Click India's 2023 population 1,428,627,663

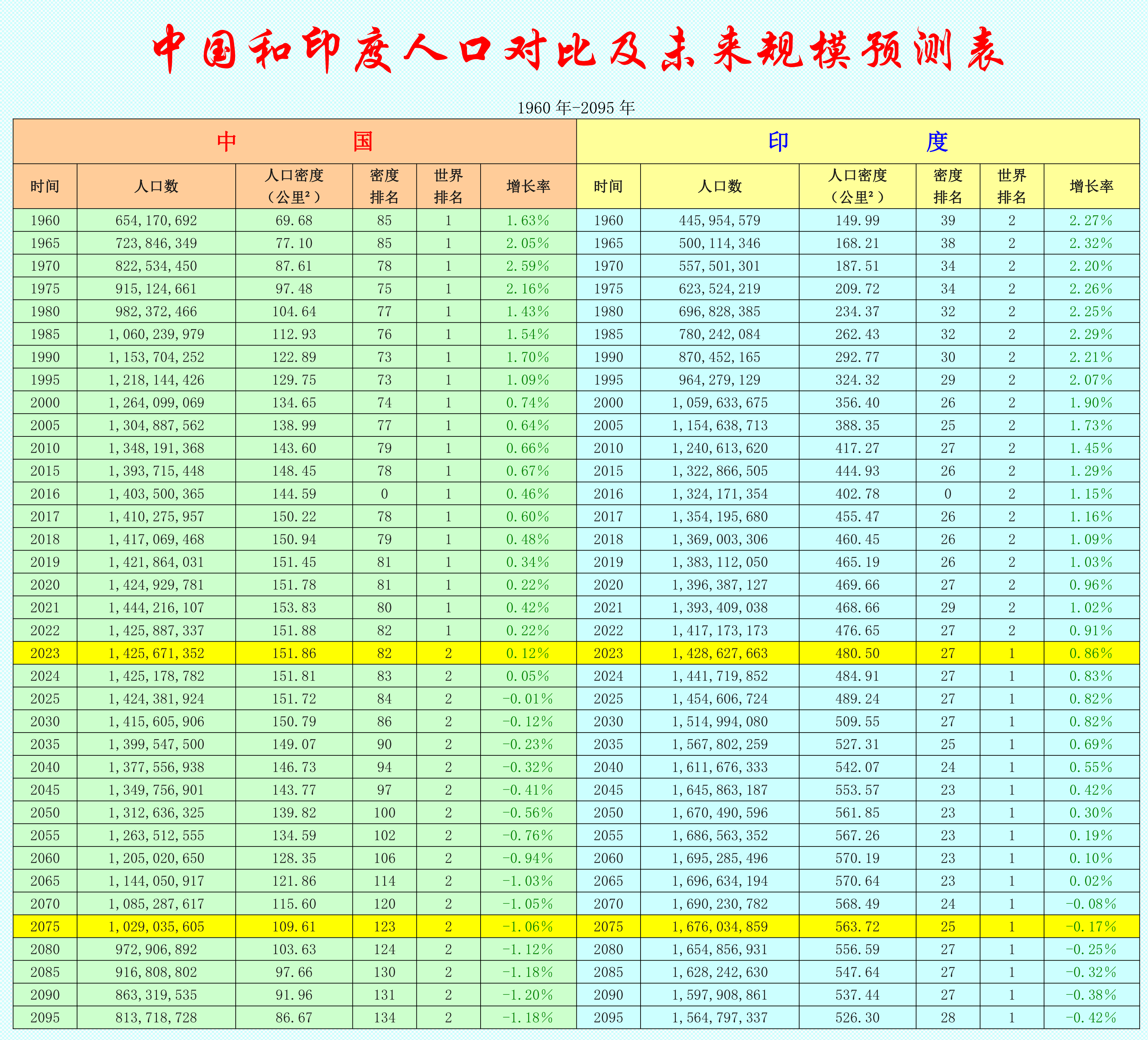point(720,653)
